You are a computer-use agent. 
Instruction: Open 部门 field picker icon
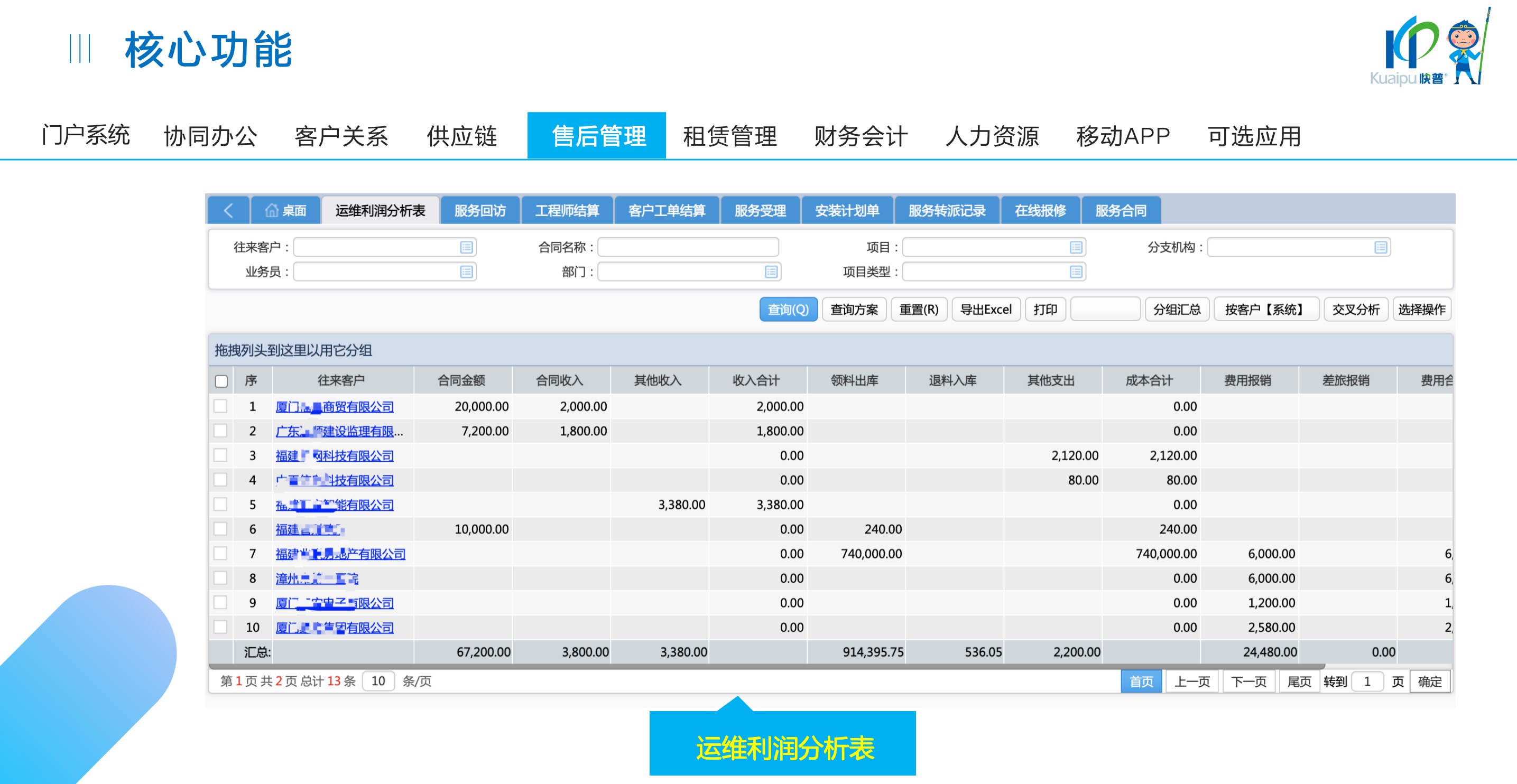771,272
